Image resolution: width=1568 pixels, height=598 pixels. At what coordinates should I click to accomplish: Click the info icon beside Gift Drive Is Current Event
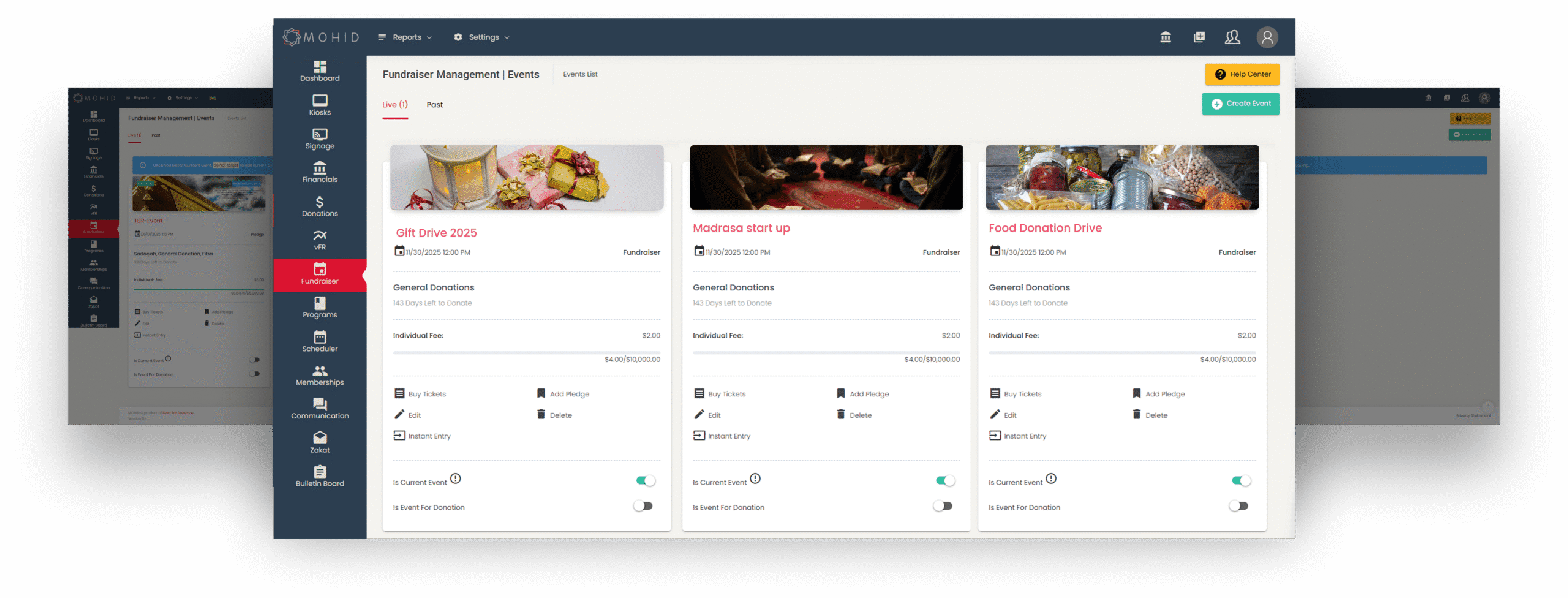click(456, 479)
